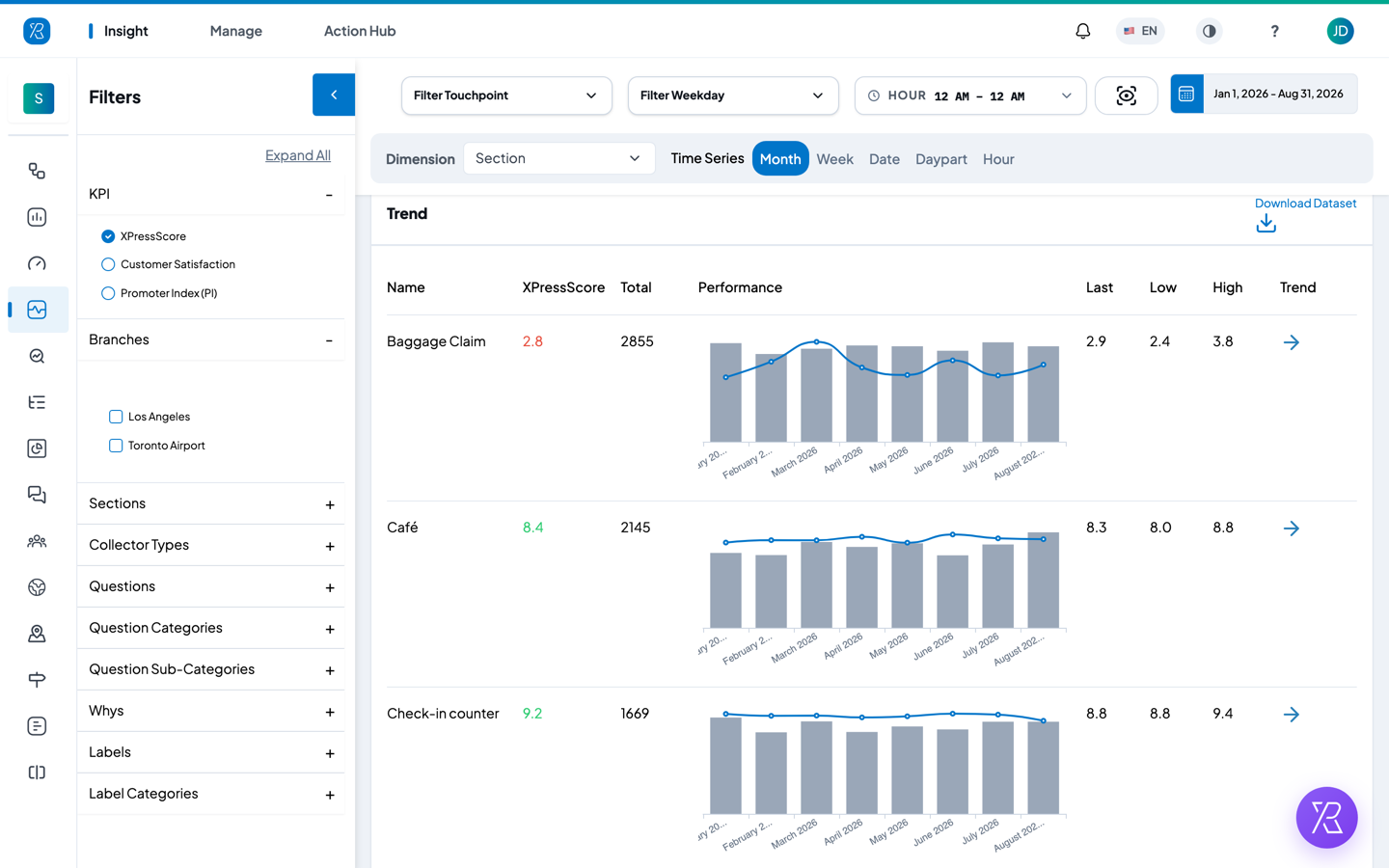The height and width of the screenshot is (868, 1389).
Task: Open the Hour range dropdown
Action: (x=970, y=95)
